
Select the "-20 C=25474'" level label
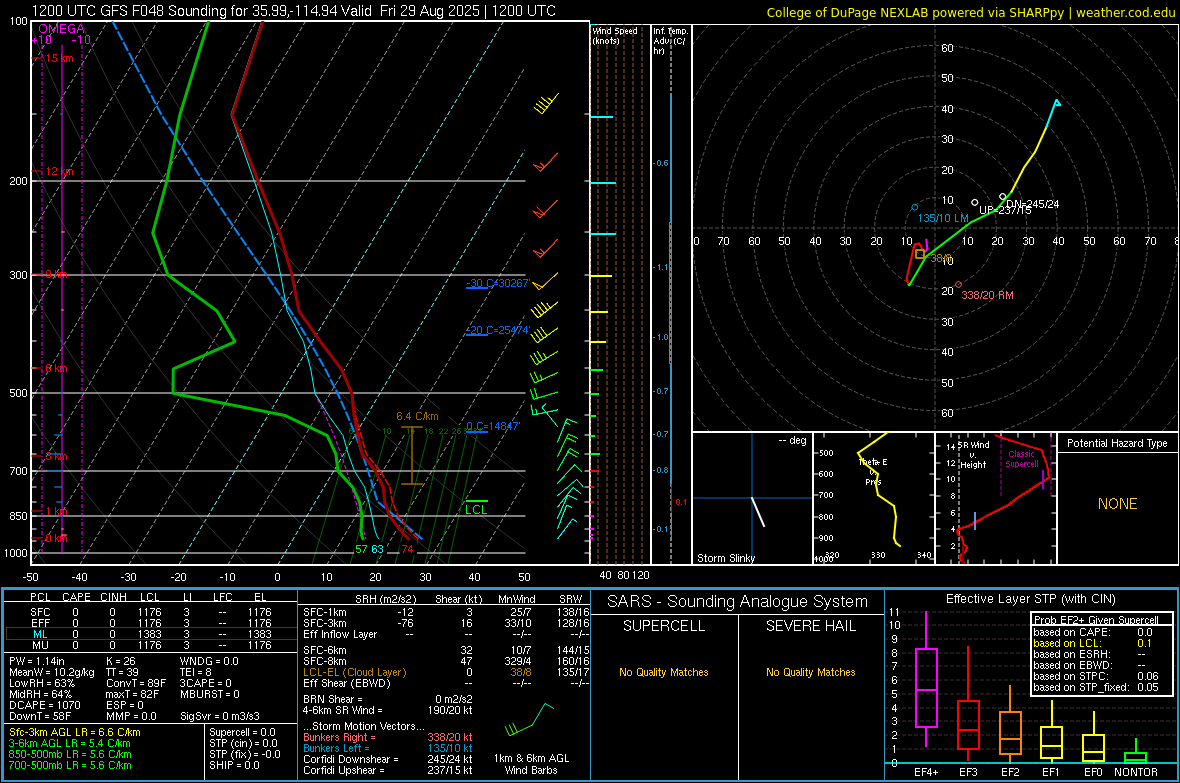click(497, 331)
